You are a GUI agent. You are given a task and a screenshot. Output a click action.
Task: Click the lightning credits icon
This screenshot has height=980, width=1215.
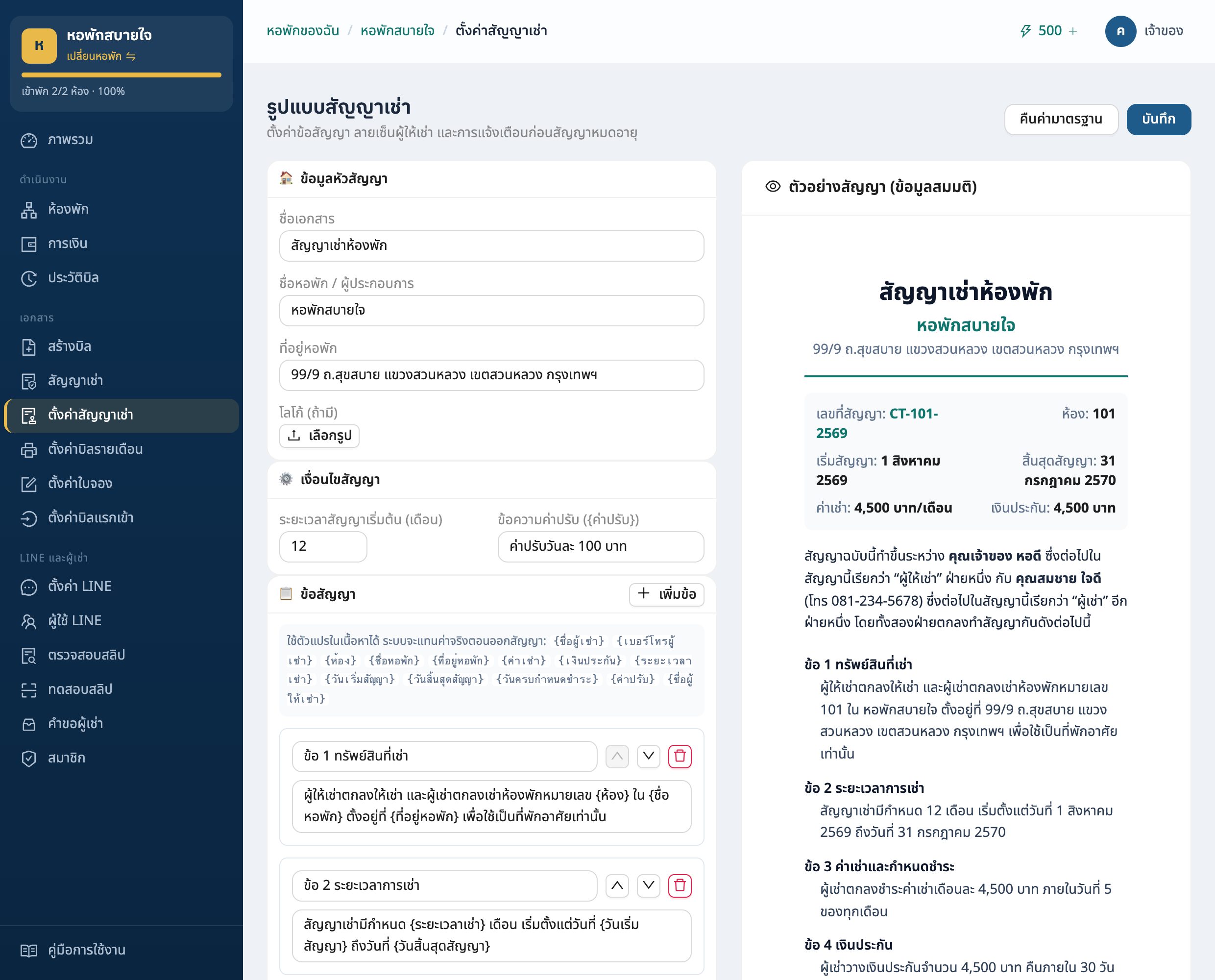point(1025,31)
